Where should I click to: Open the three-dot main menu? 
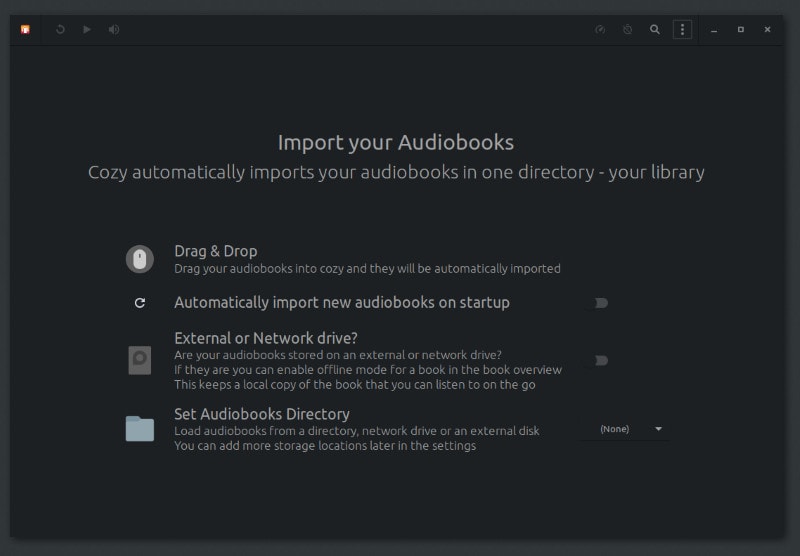coord(682,30)
